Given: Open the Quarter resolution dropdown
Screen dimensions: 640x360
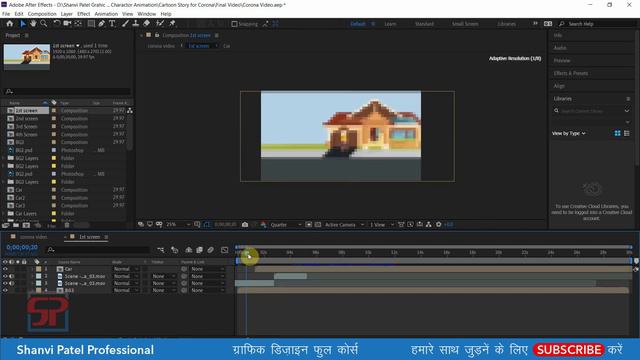Looking at the screenshot, I should point(286,224).
